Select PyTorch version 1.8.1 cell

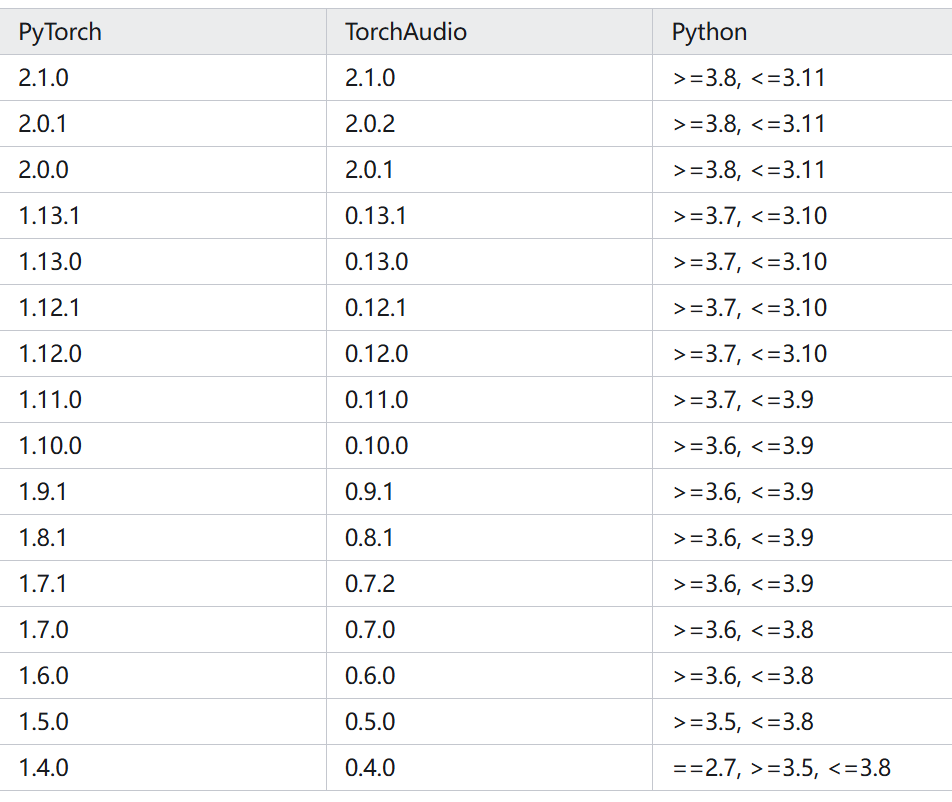[x=163, y=538]
